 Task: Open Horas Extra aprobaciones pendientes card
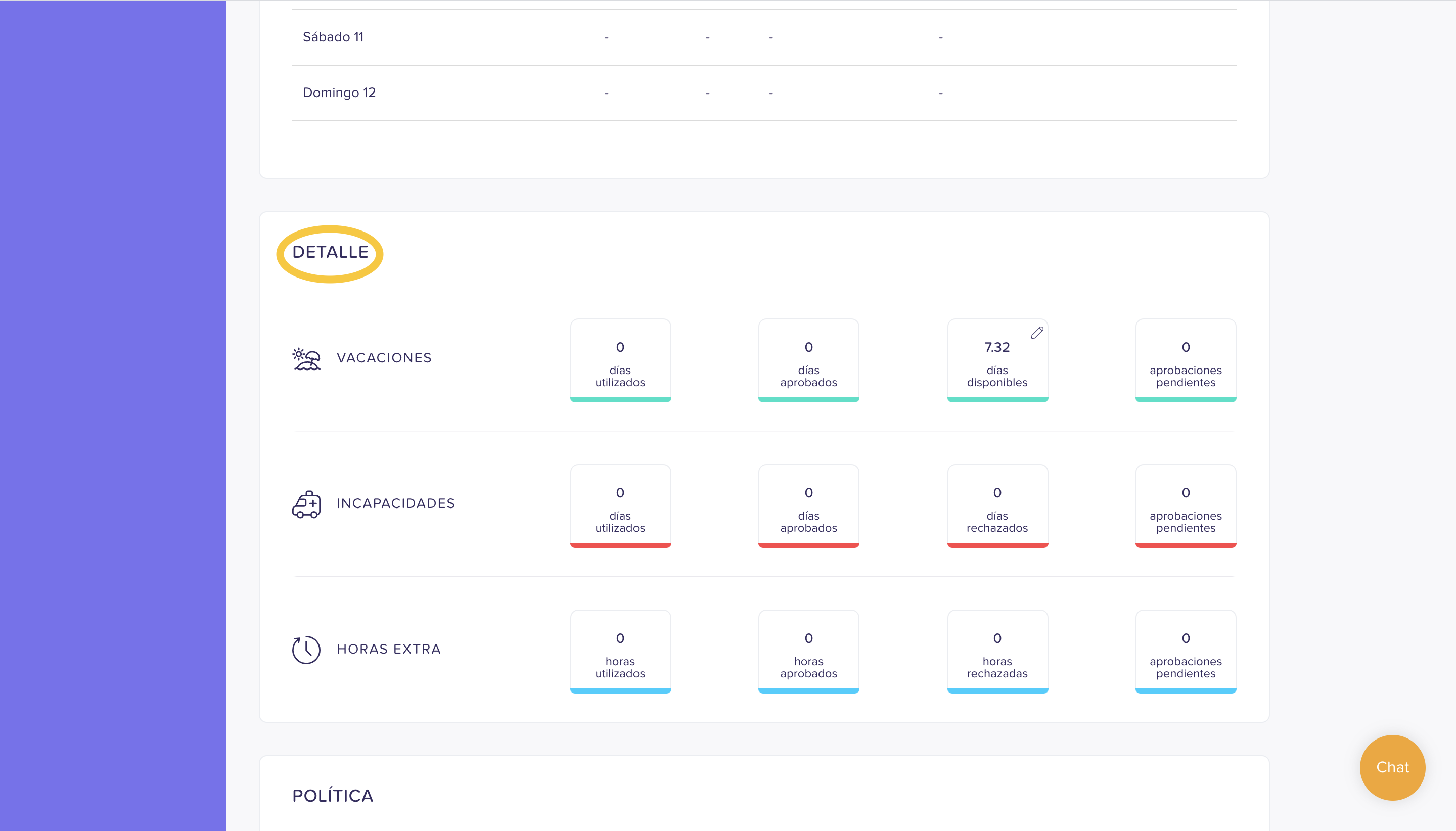coord(1186,651)
